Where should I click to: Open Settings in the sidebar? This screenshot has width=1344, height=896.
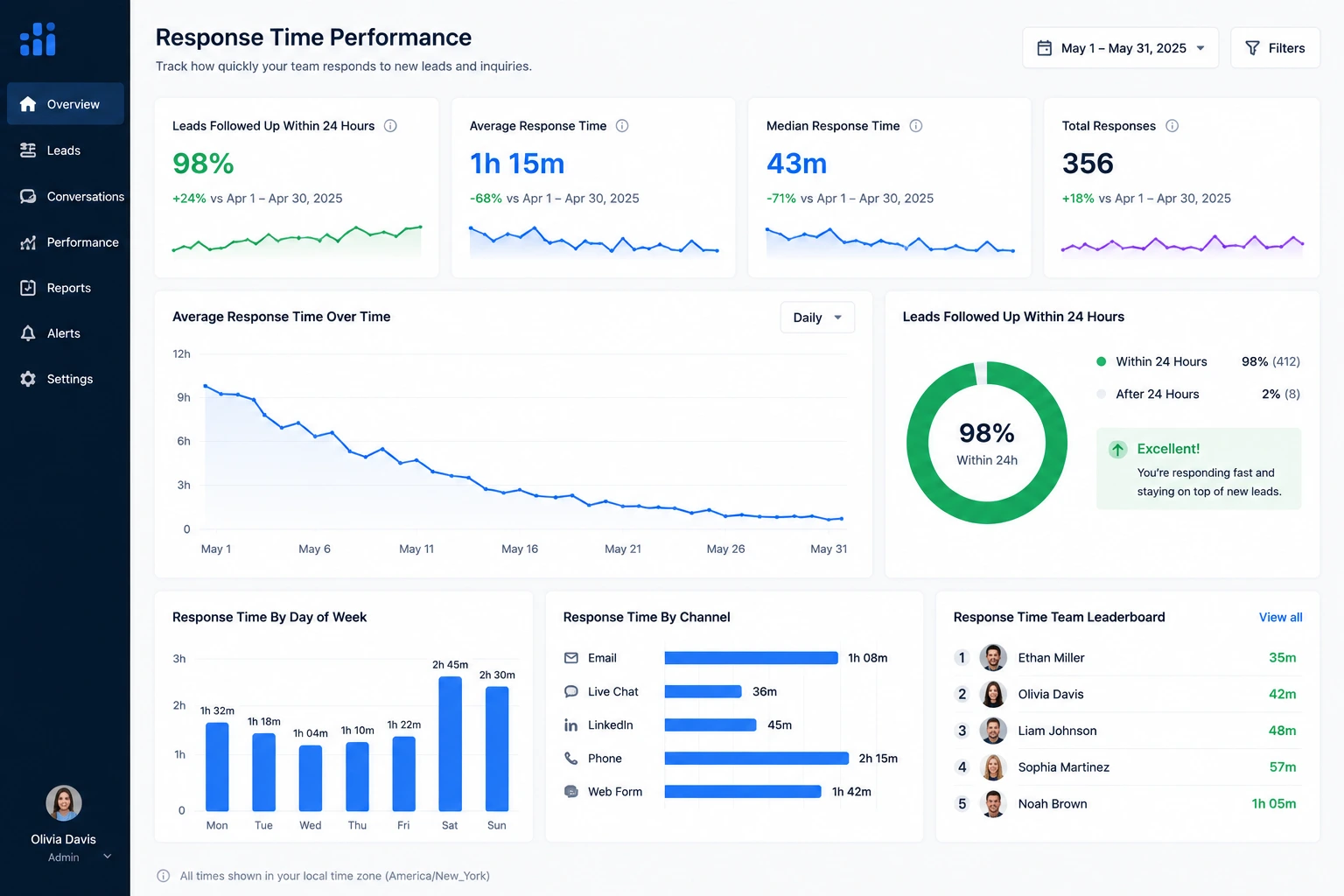point(66,379)
